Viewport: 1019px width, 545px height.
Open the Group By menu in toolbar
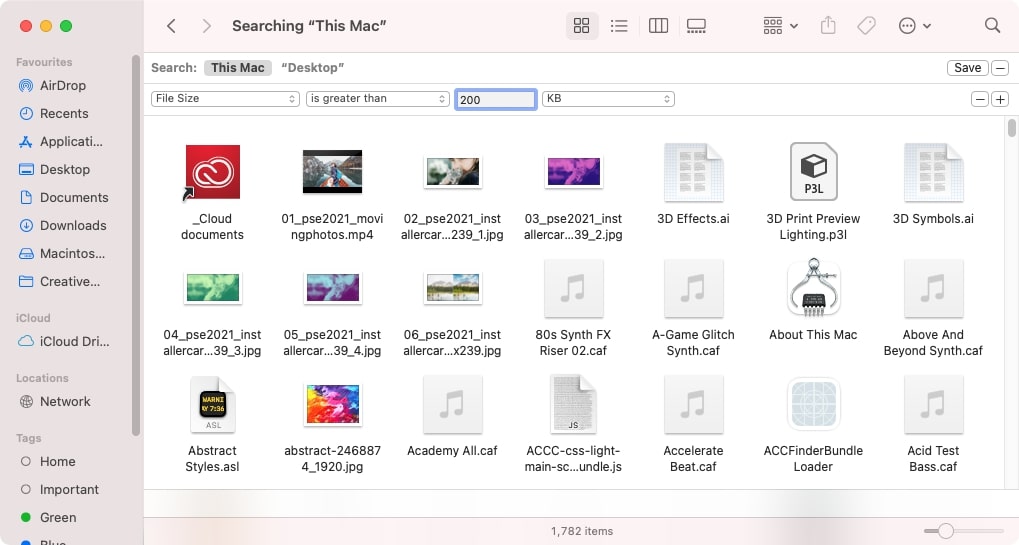780,26
